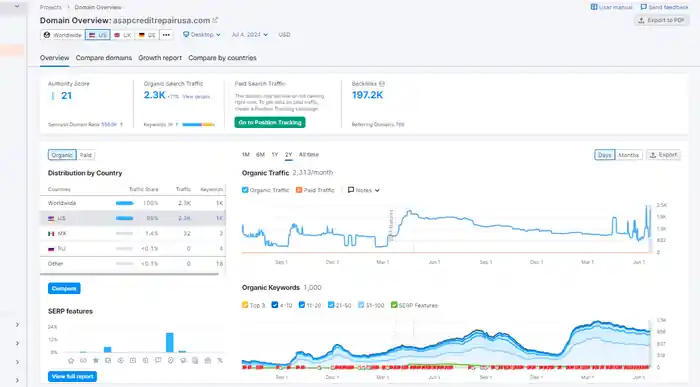700x387 pixels.
Task: Expand the lowest sidebar chevron
Action: point(17,380)
